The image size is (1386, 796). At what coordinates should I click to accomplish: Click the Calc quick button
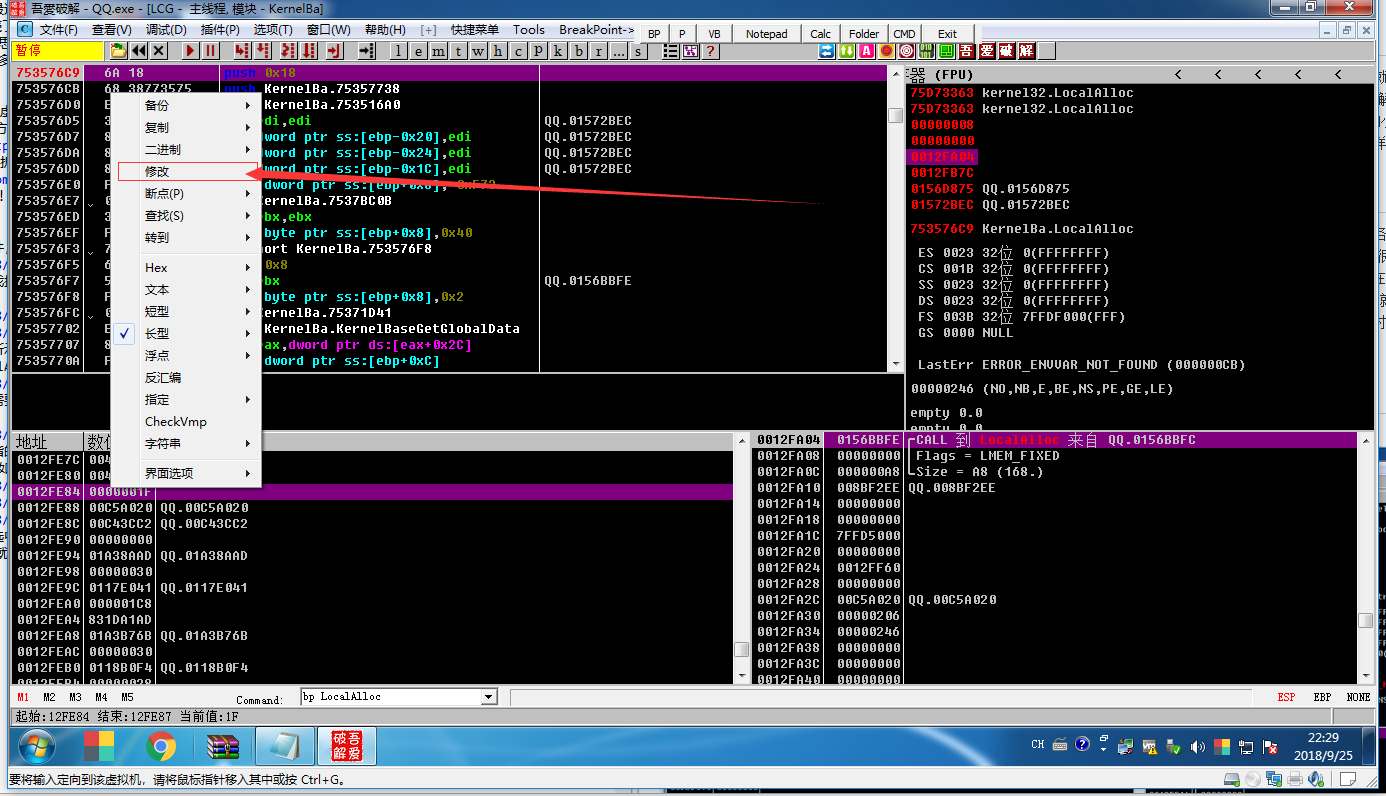[821, 33]
